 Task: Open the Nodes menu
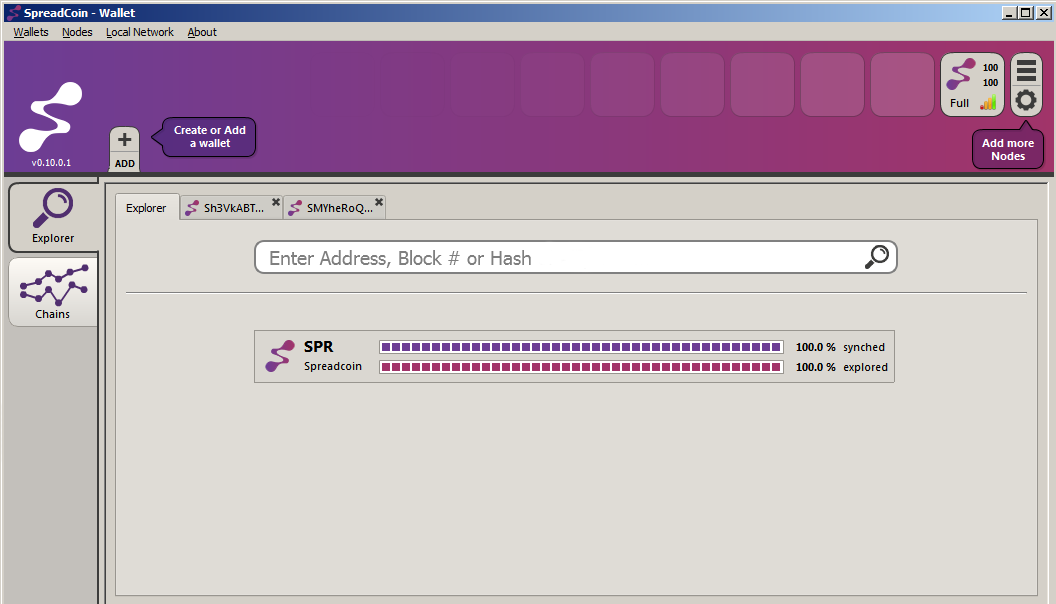tap(77, 32)
